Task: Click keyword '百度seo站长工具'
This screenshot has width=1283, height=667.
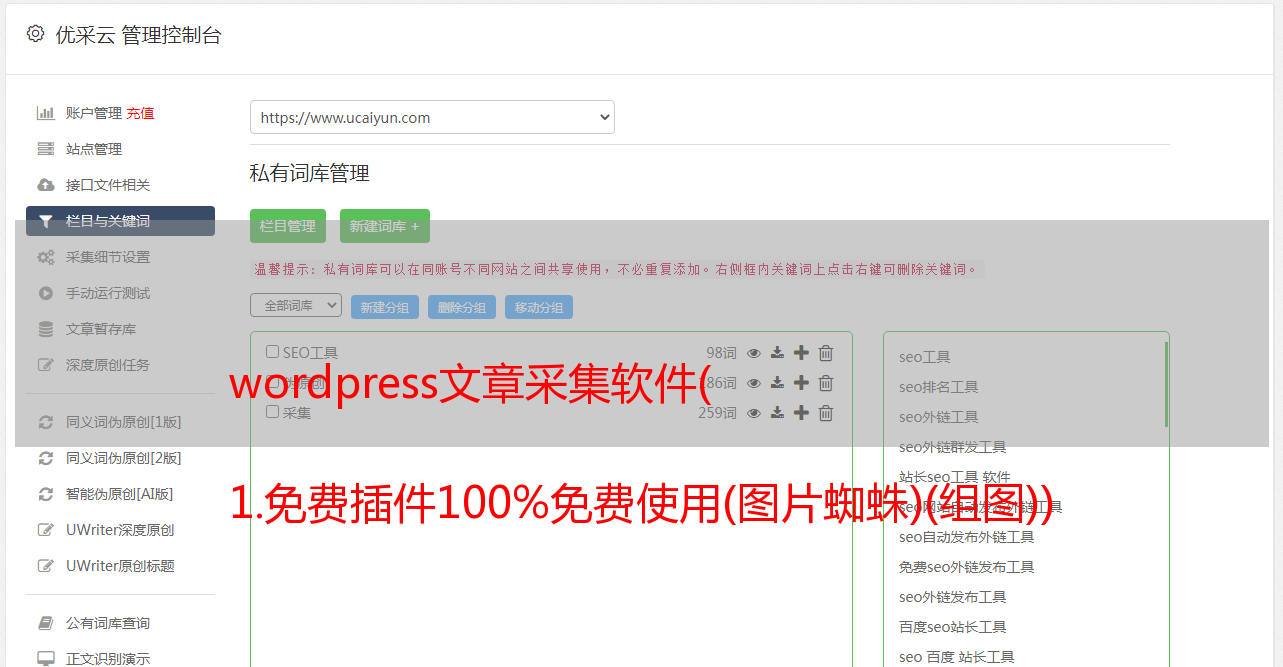Action: pos(952,627)
